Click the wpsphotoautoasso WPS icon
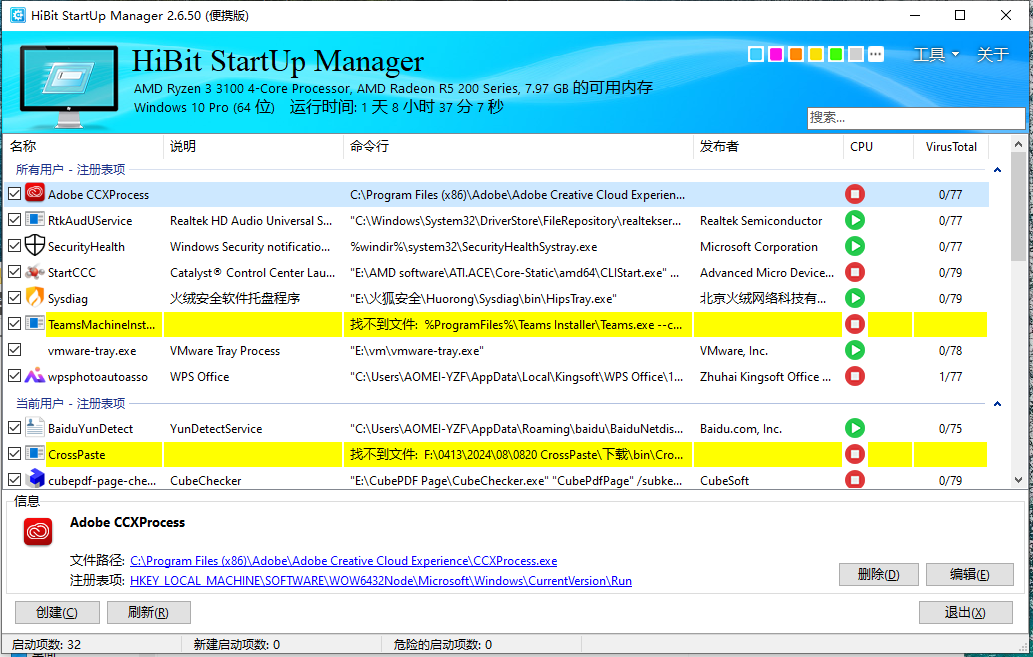The image size is (1033, 657). tap(35, 376)
